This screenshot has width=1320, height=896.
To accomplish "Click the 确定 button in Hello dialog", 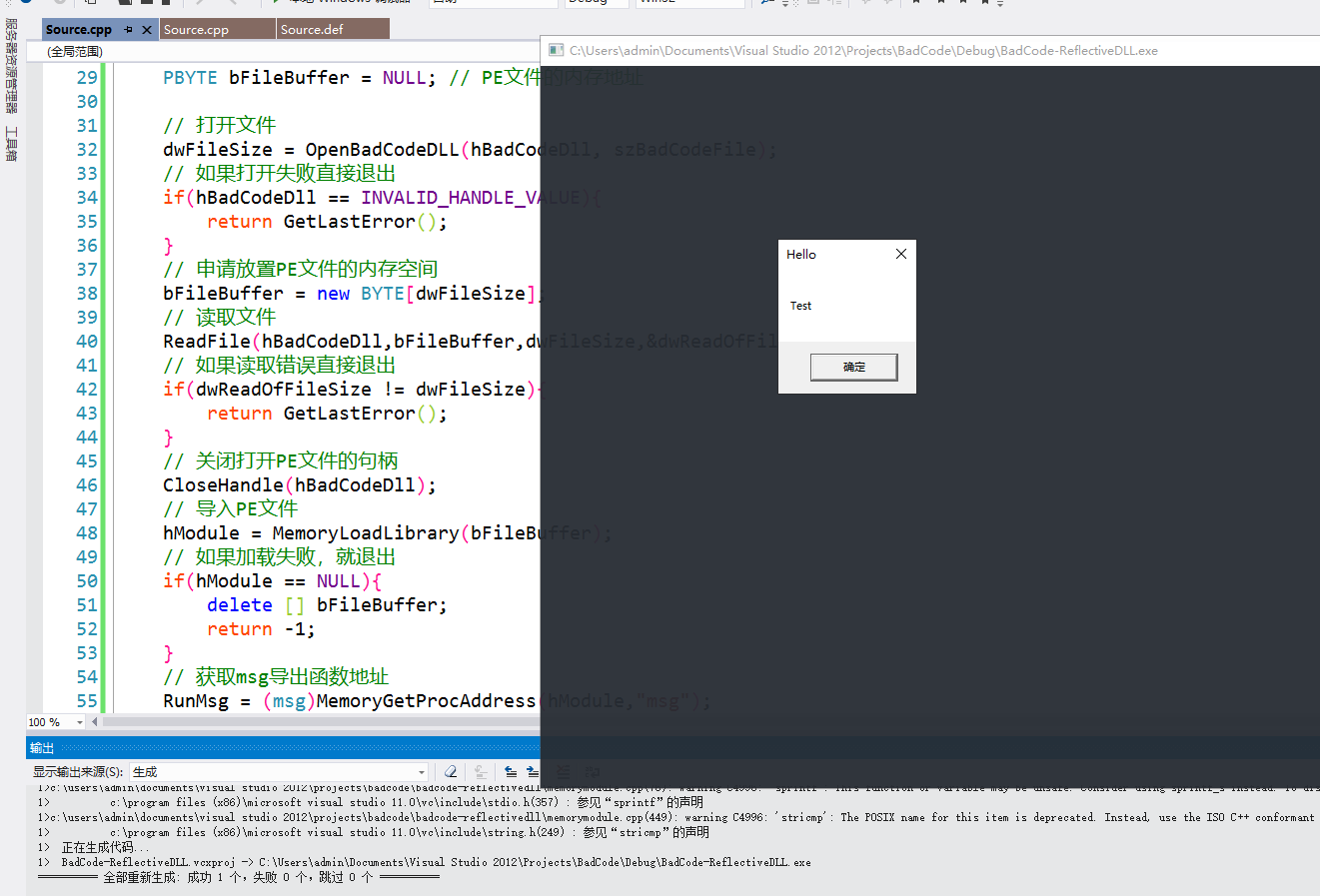I will 853,367.
